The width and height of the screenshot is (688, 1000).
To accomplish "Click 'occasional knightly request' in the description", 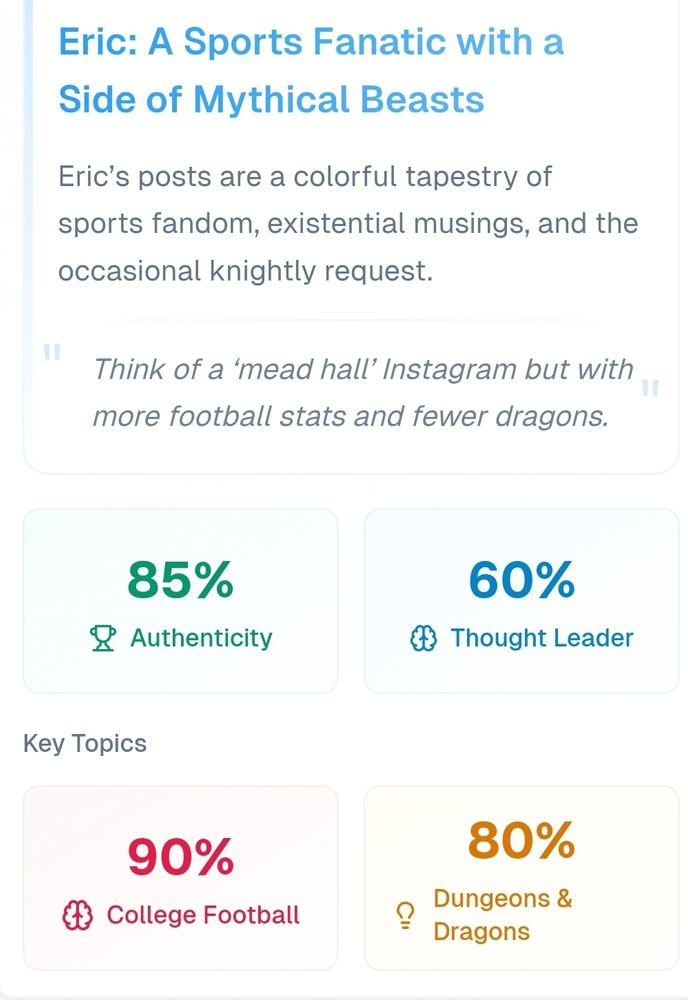I will click(245, 271).
